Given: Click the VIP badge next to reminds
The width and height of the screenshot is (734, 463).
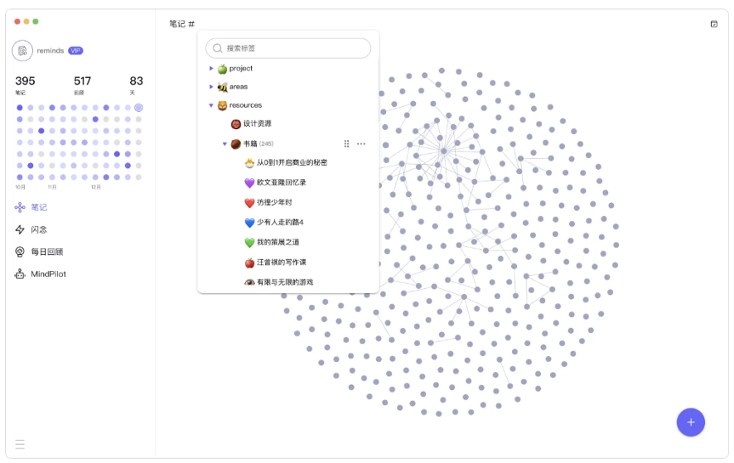Looking at the screenshot, I should pos(75,51).
